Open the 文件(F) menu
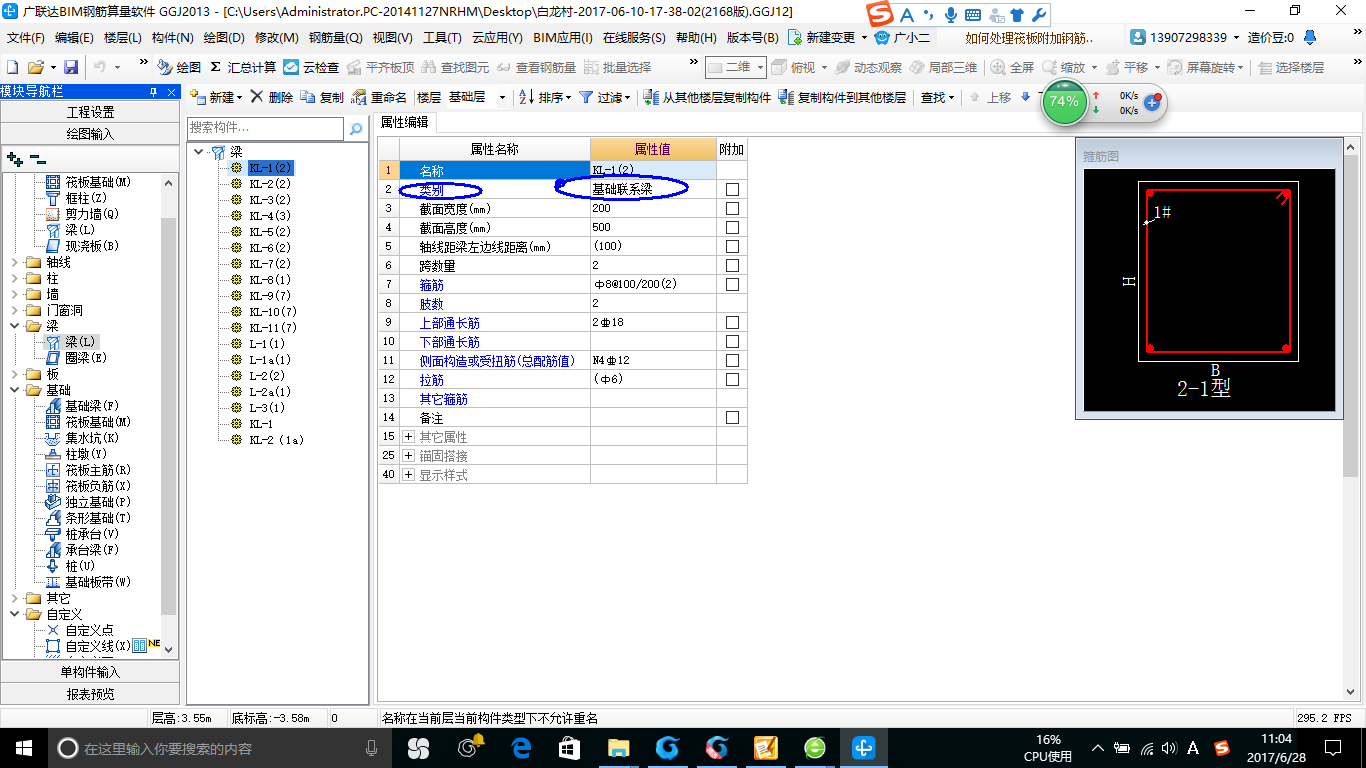 coord(26,38)
